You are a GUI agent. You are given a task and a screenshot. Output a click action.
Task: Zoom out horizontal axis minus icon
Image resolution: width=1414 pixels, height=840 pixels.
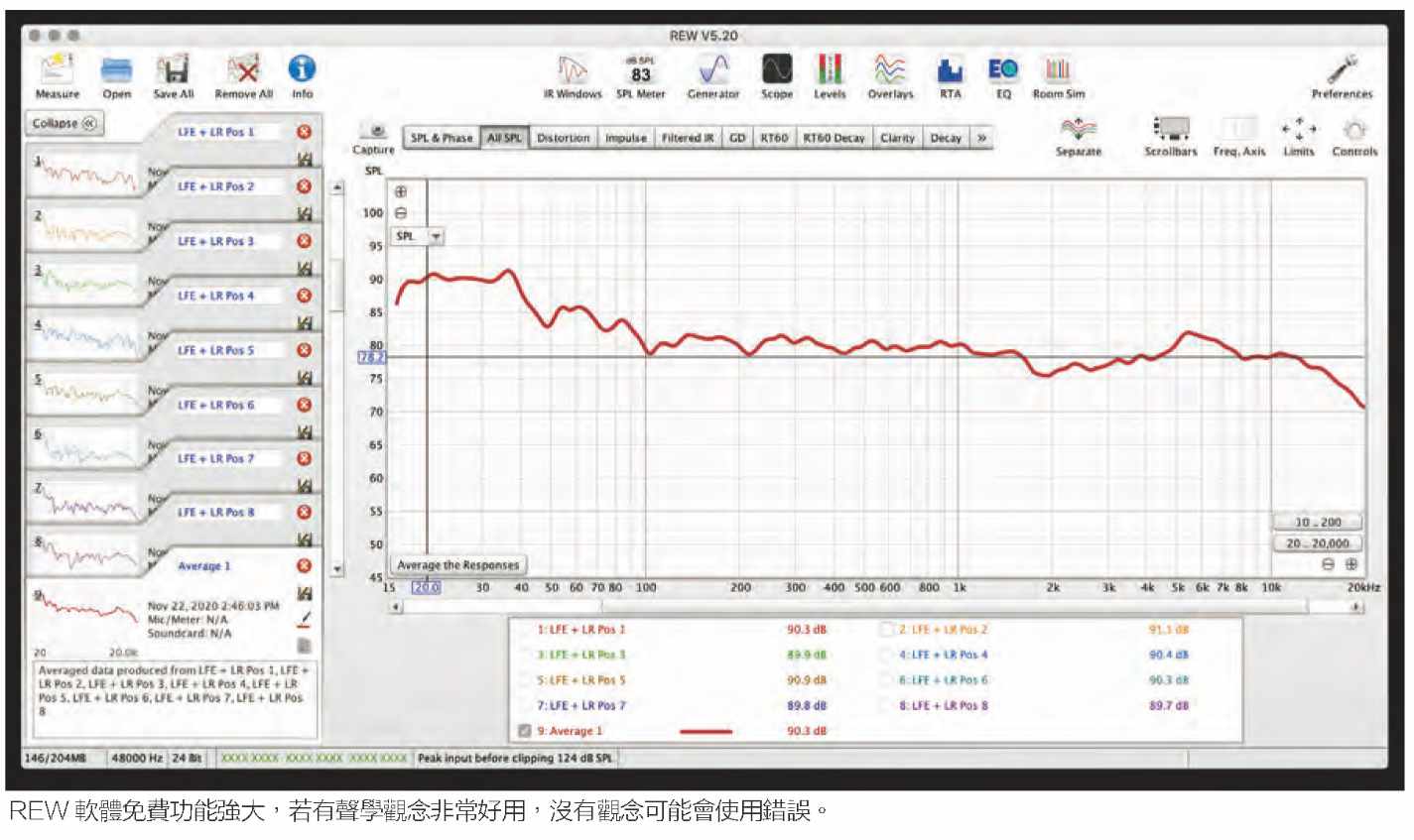coord(1329,564)
